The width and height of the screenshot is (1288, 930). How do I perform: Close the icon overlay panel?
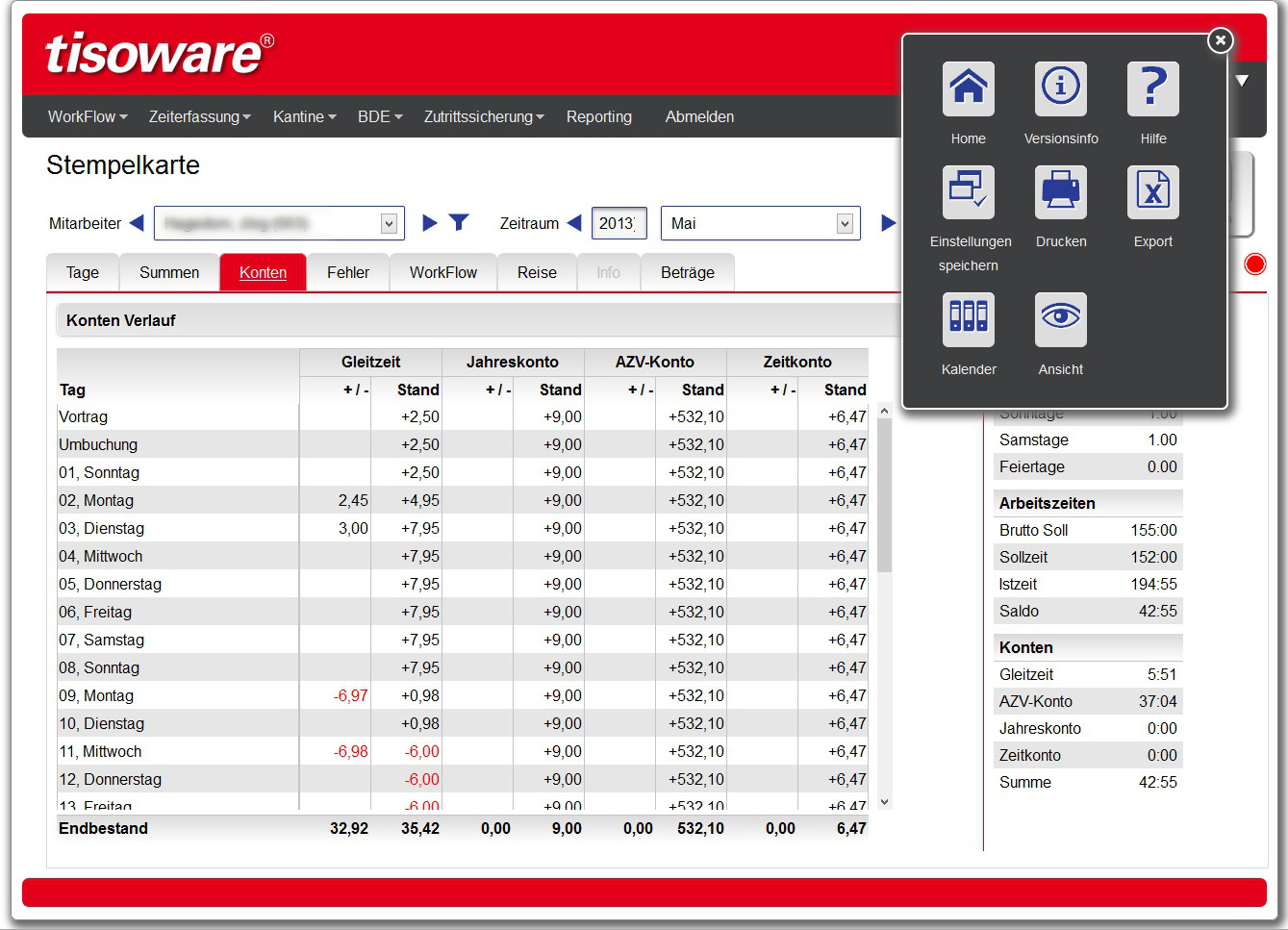coord(1220,40)
